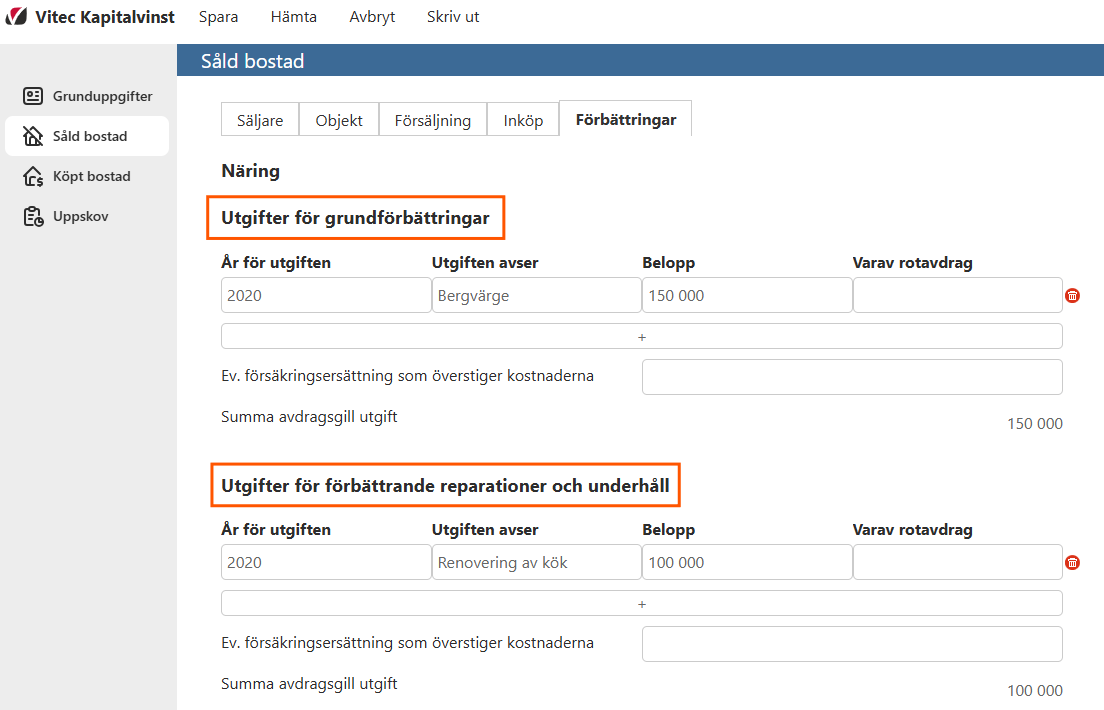Add a new grundförbättringar row with plus
1104x710 pixels.
point(641,336)
